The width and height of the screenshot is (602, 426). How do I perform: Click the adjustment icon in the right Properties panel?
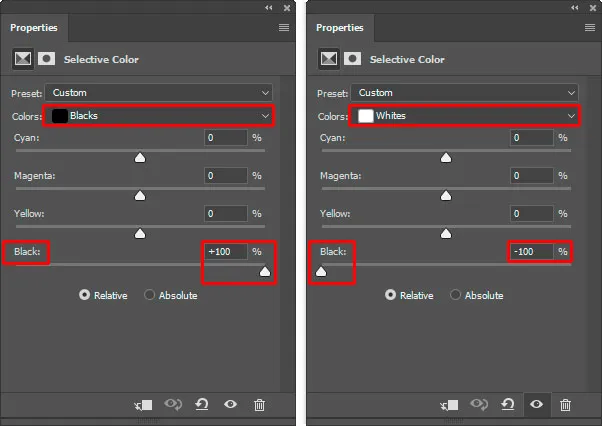tap(329, 59)
